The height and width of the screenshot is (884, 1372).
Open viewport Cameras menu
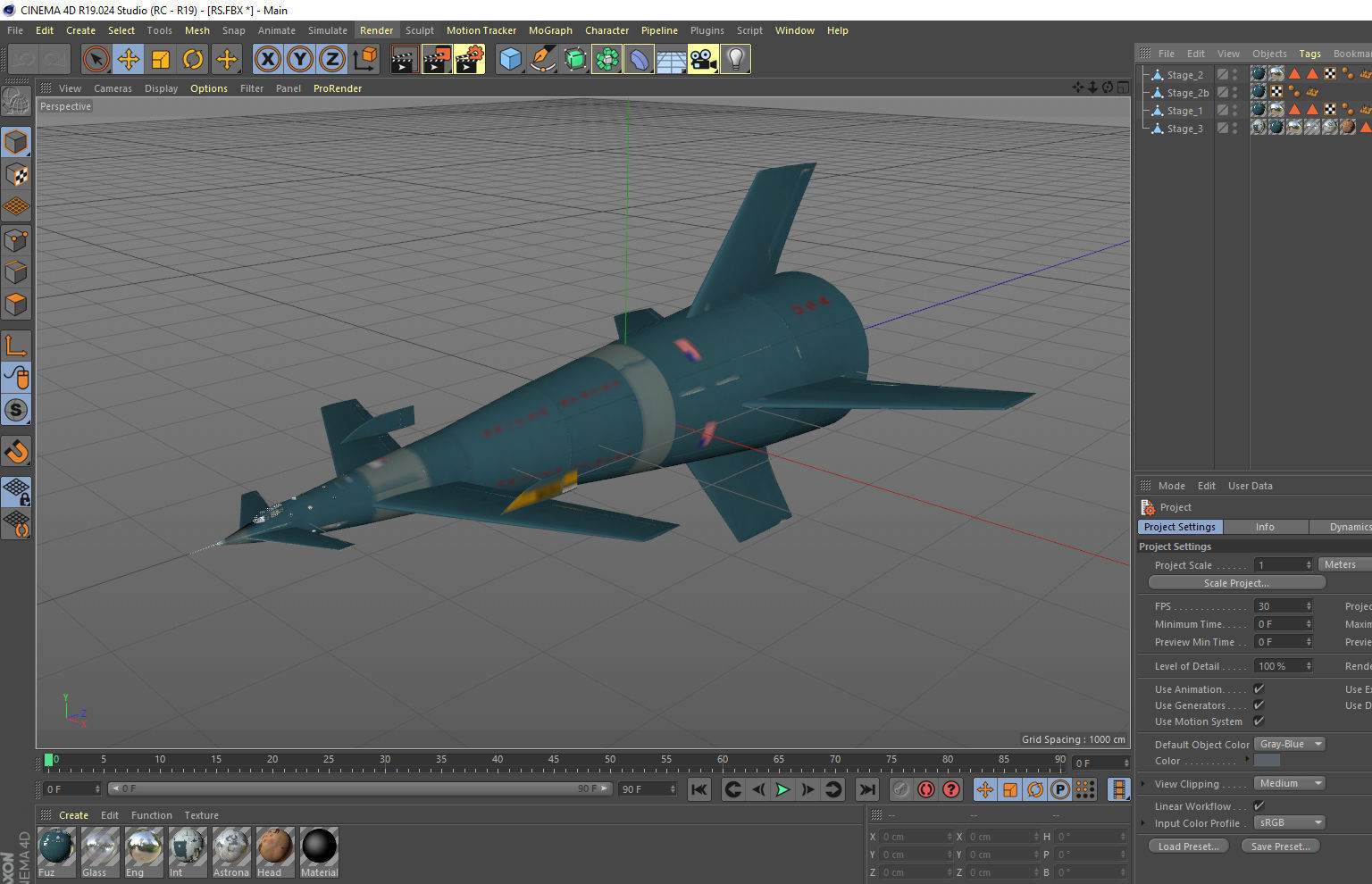click(x=113, y=88)
